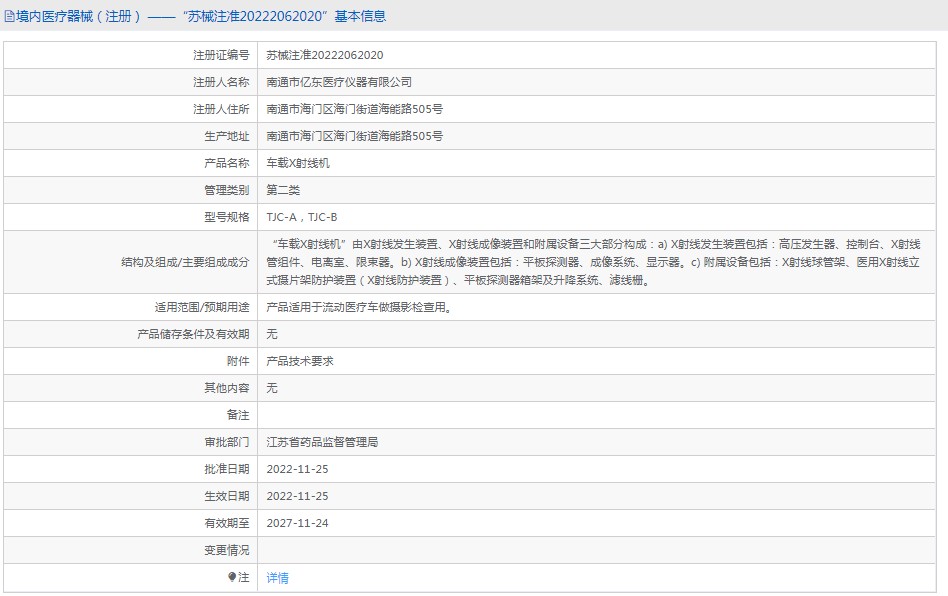The image size is (948, 596).
Task: Click the 注册人住所 label
Action: 221,109
